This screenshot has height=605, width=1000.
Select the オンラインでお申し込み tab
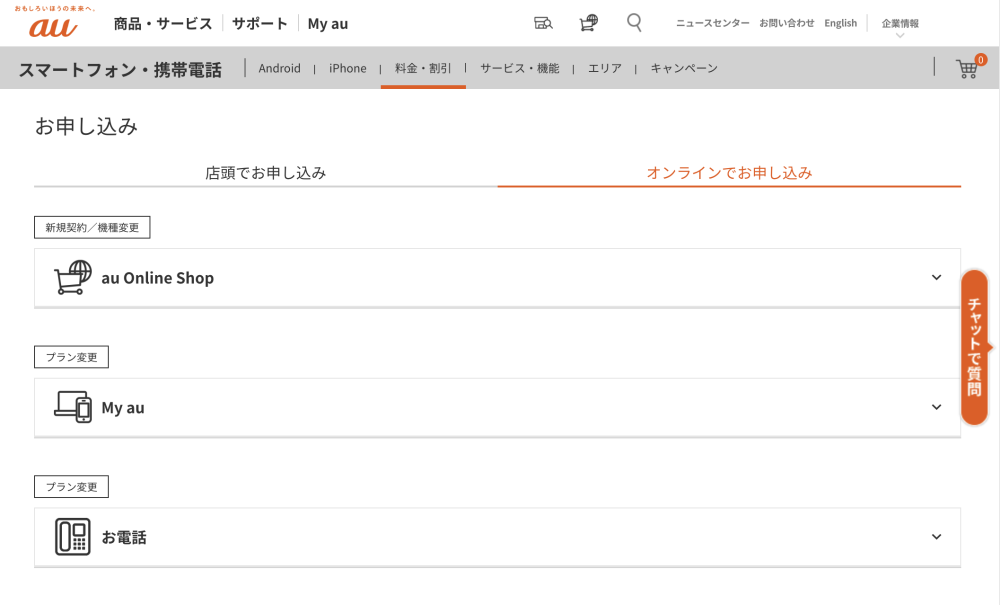(x=729, y=172)
